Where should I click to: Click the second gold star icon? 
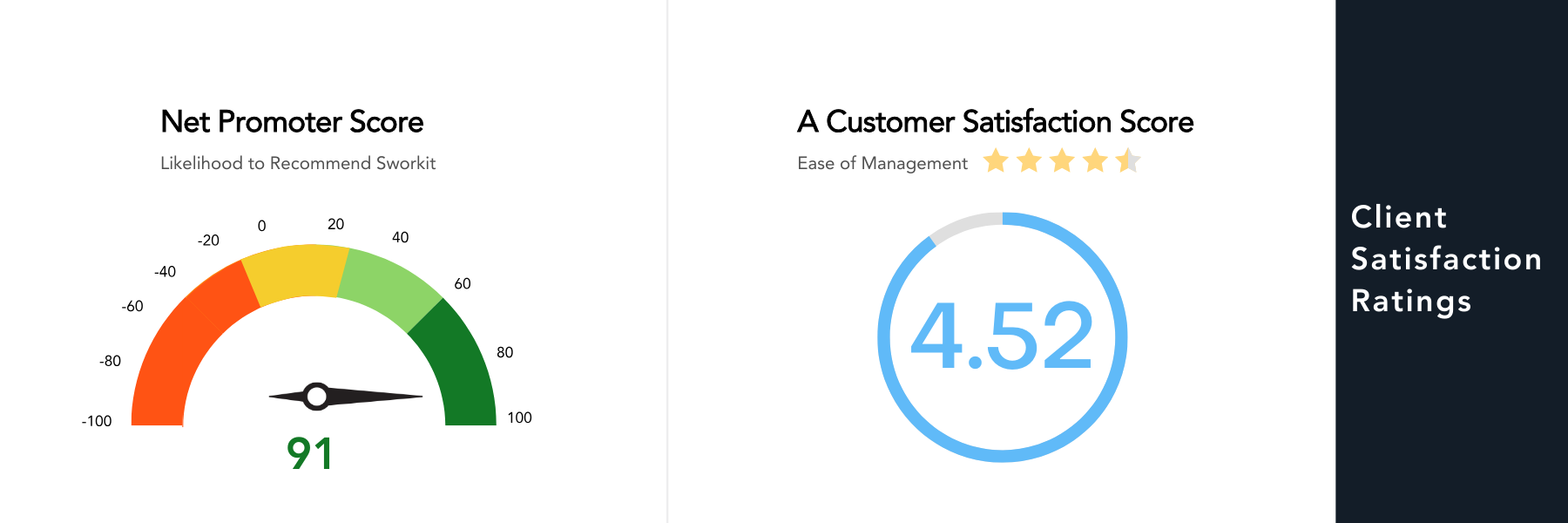pos(1029,160)
